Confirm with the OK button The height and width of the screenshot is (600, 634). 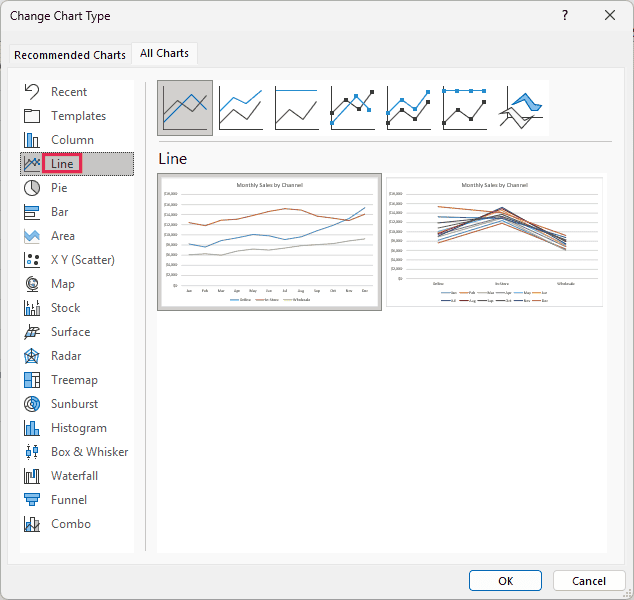505,581
